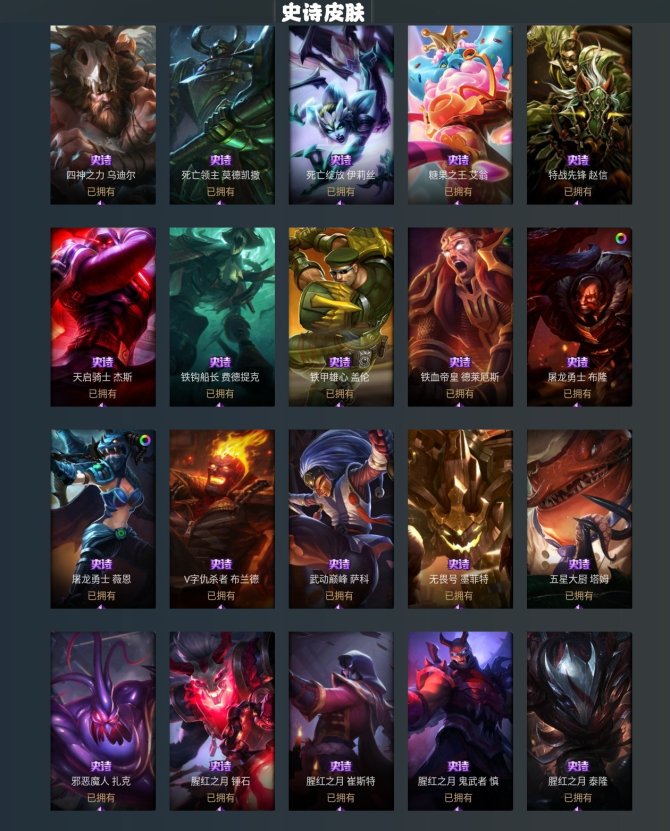Click the skin name 腥红之月 崔斯特
This screenshot has height=831, width=670.
341,781
